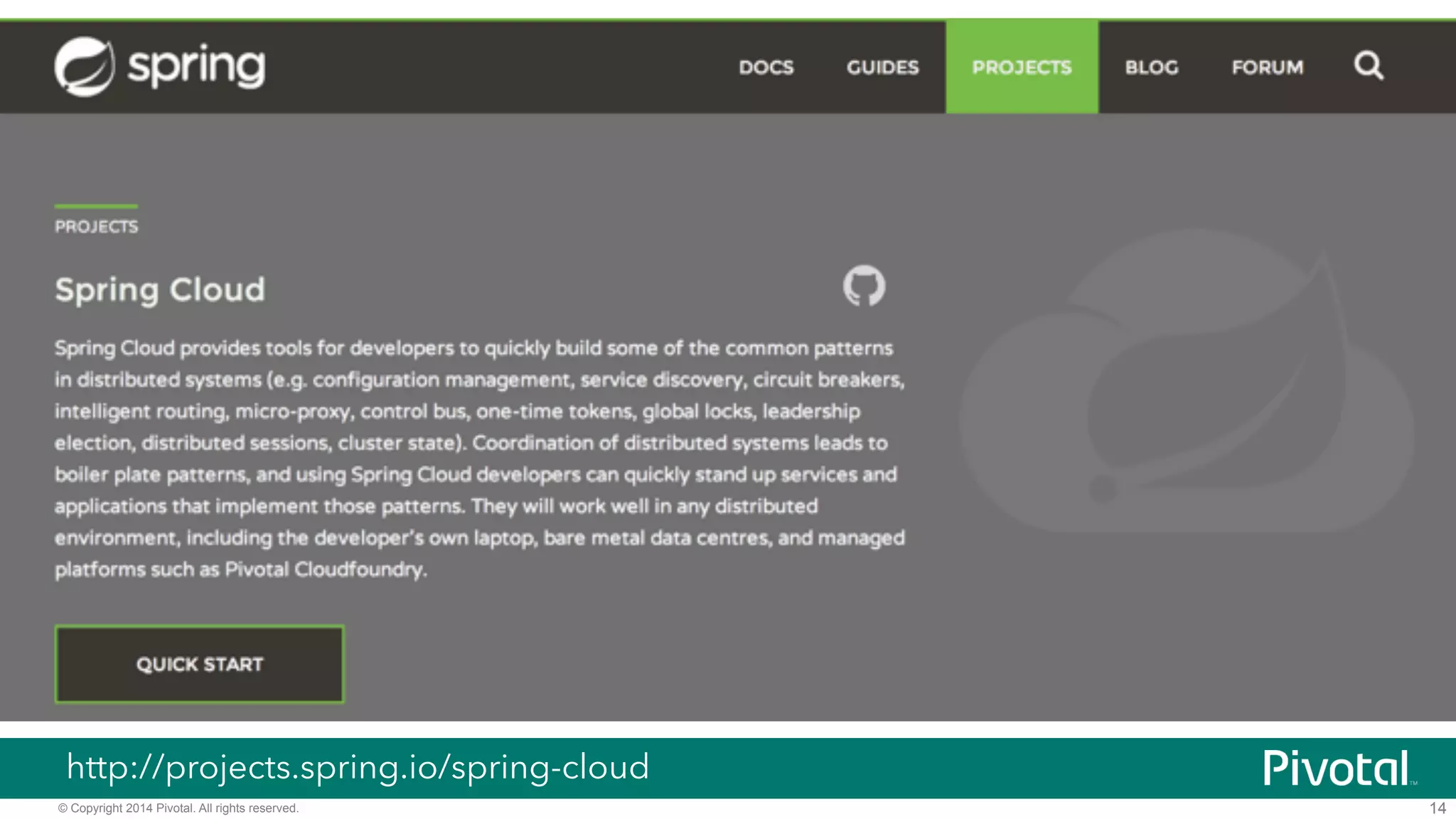This screenshot has height=819, width=1456.
Task: Click the spring wordmark text
Action: (196, 67)
